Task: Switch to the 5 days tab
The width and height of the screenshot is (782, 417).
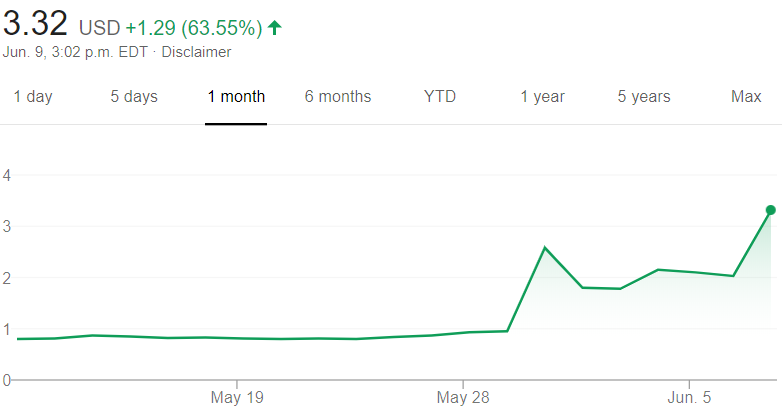Action: click(x=134, y=96)
